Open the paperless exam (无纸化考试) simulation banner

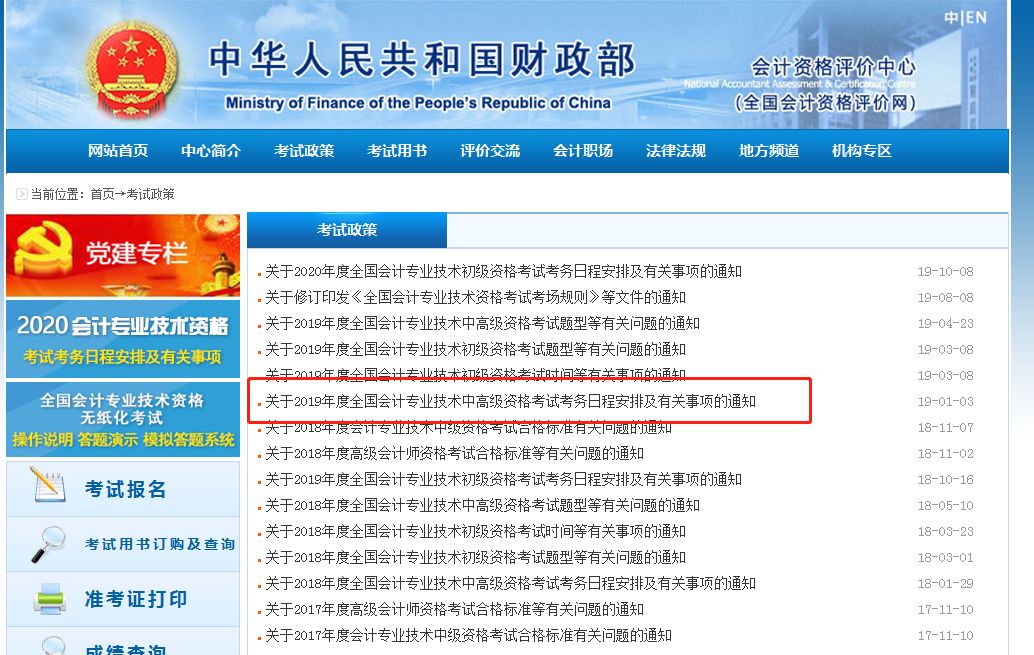(122, 418)
